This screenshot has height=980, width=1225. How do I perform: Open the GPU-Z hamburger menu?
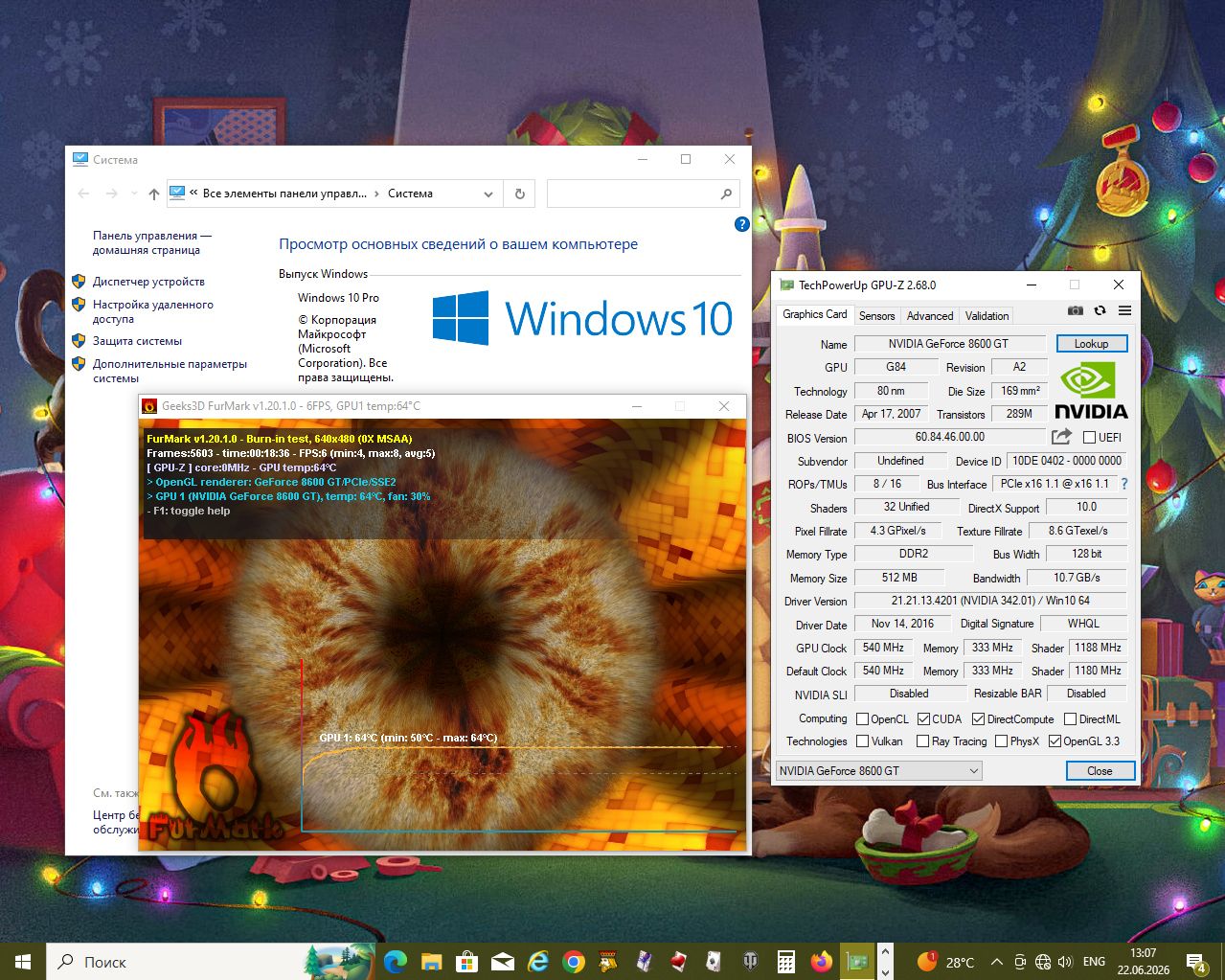(x=1124, y=310)
